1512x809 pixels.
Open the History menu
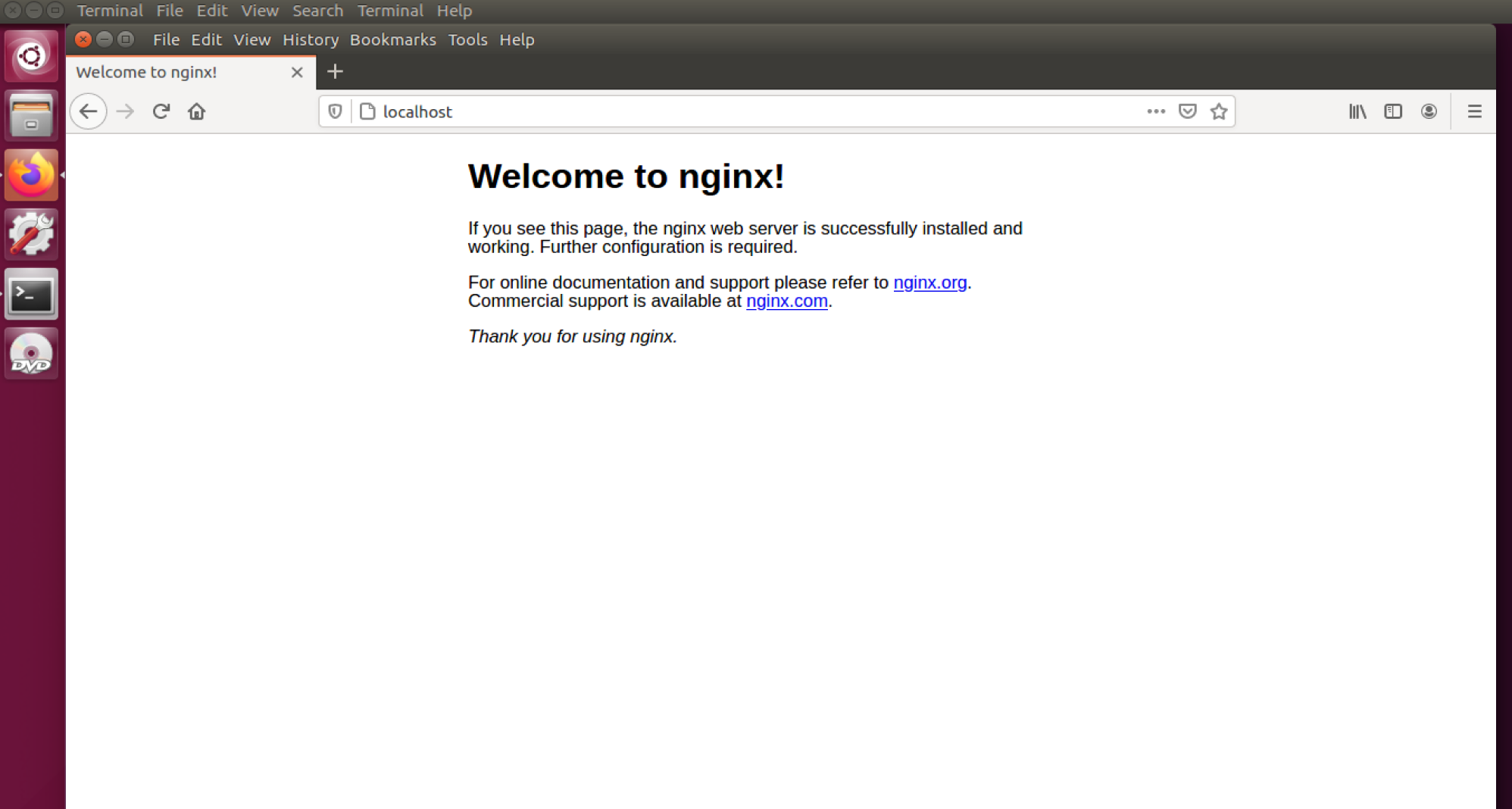[311, 39]
